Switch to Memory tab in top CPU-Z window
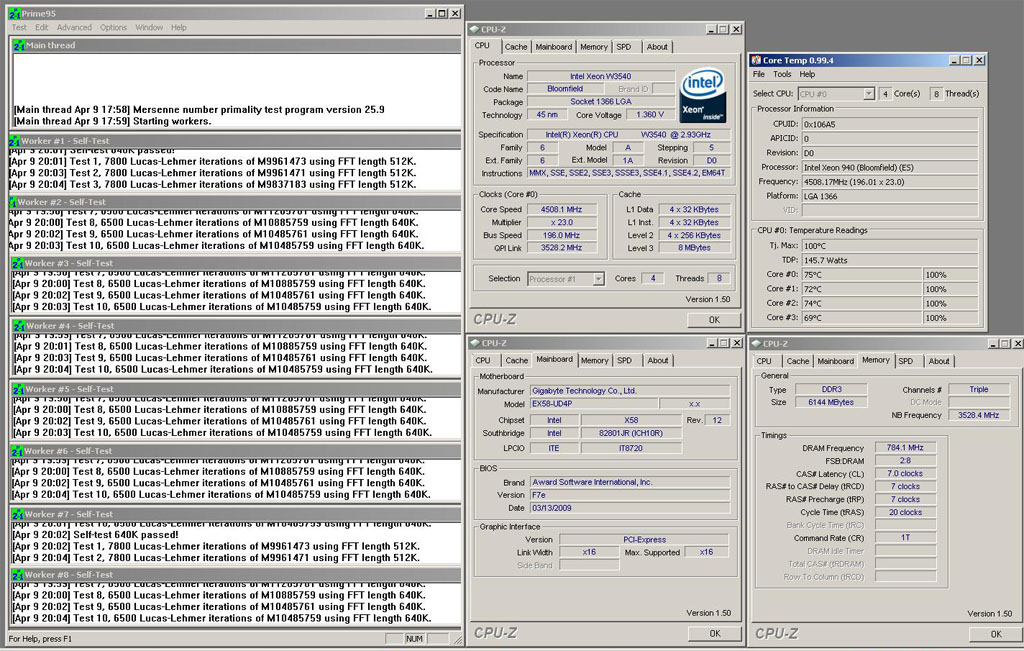The height and width of the screenshot is (651, 1024). 594,47
